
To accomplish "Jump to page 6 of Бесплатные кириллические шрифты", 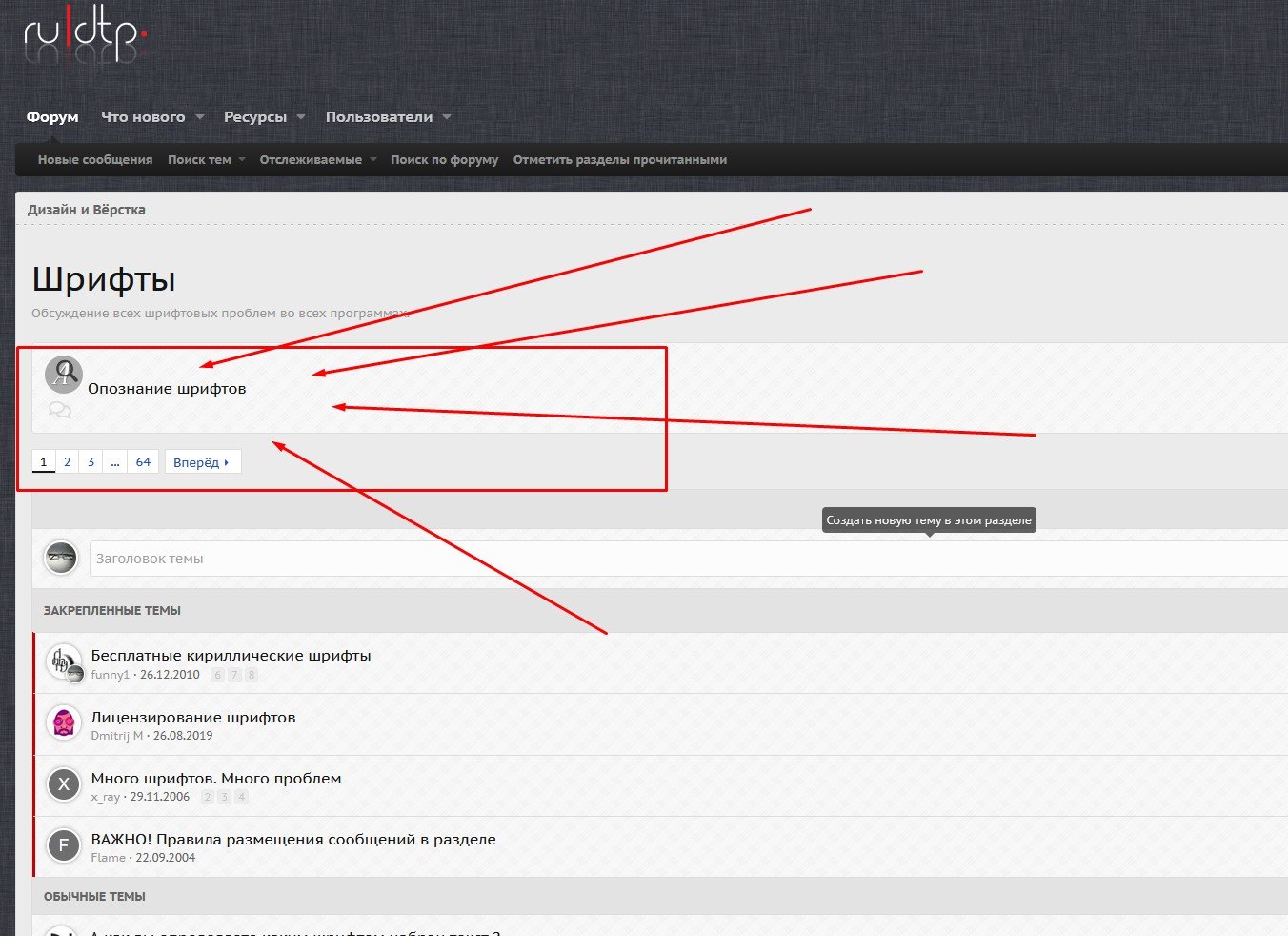I will (218, 675).
